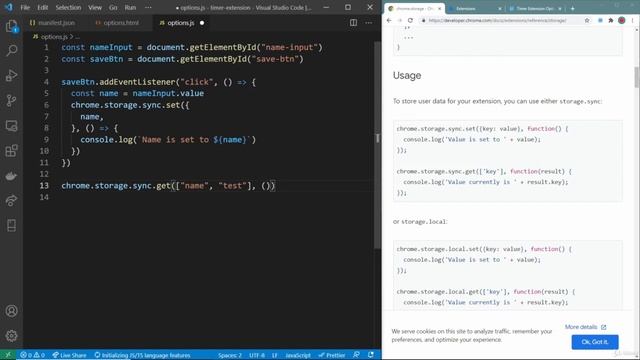
Task: Open the Chrome profile avatar
Action: (x=622, y=20)
